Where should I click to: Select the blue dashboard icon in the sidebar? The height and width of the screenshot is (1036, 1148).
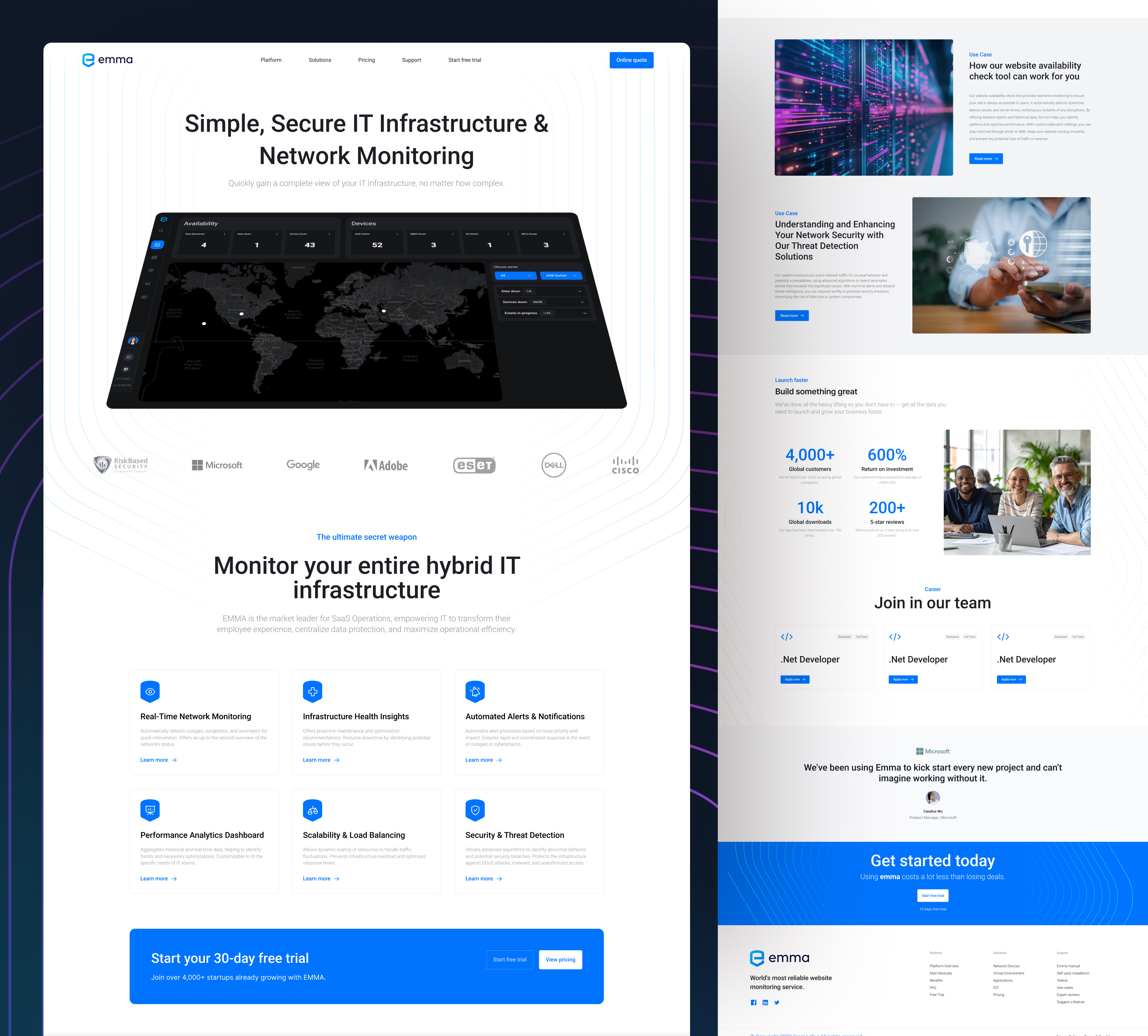point(158,245)
